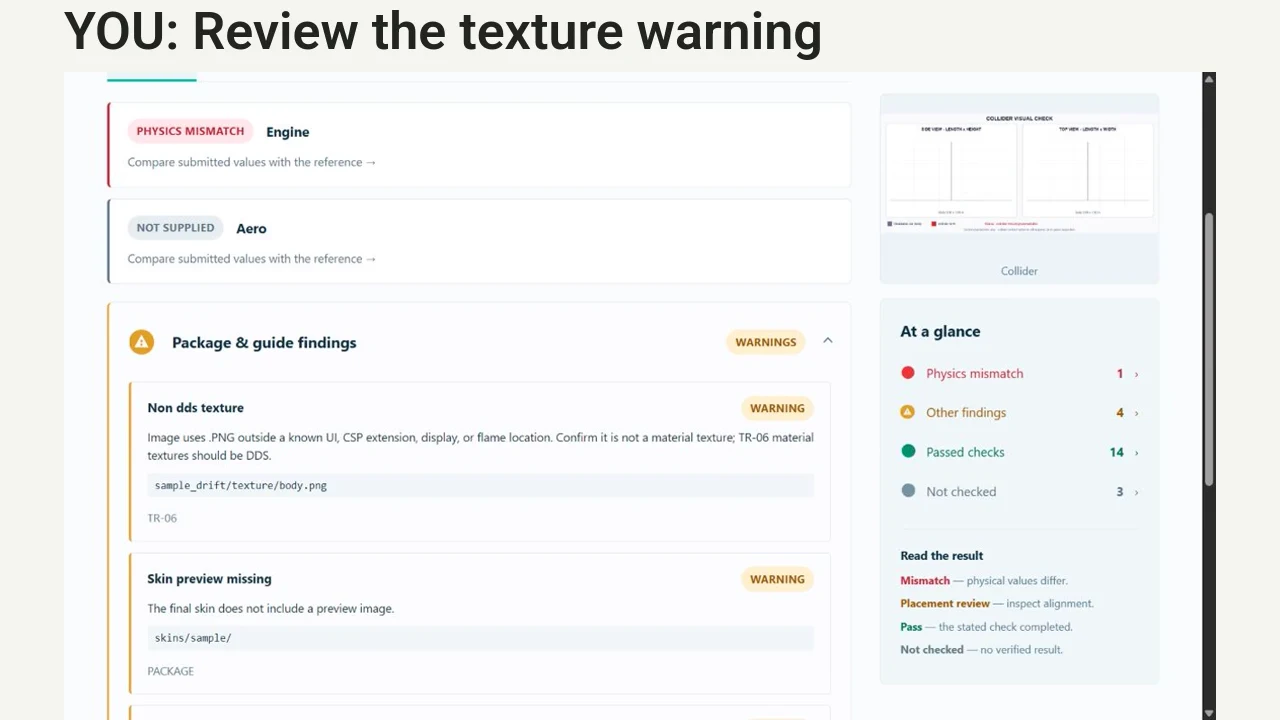Click the TR-06 rule label
This screenshot has width=1280, height=720.
[x=162, y=518]
